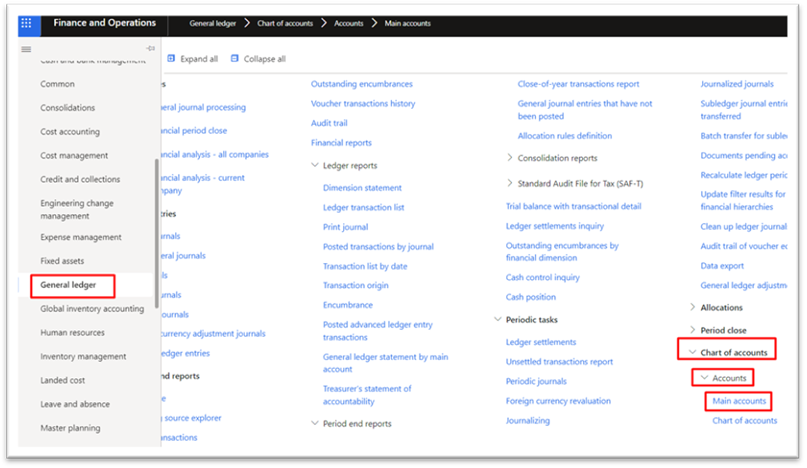The image size is (807, 468).
Task: Click the Expand all icon
Action: click(x=171, y=59)
